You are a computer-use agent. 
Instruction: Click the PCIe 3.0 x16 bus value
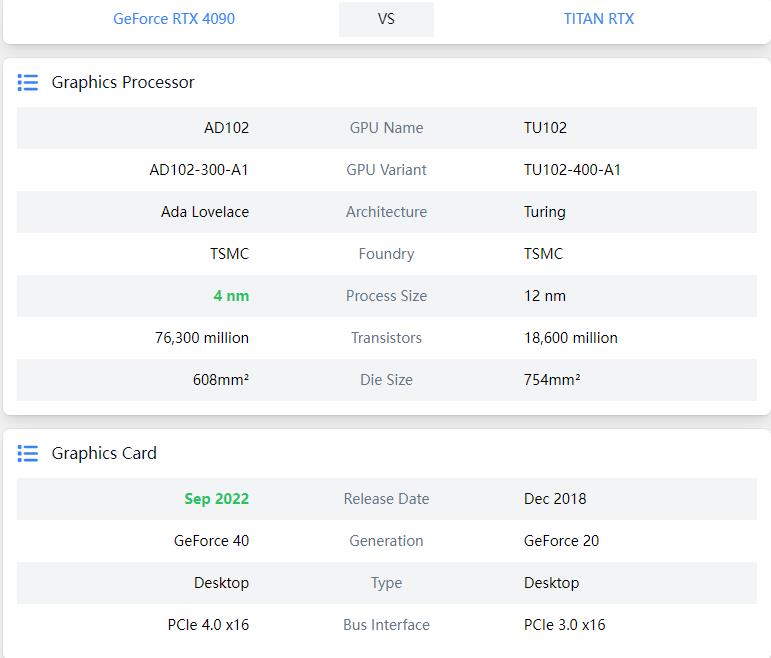(564, 625)
